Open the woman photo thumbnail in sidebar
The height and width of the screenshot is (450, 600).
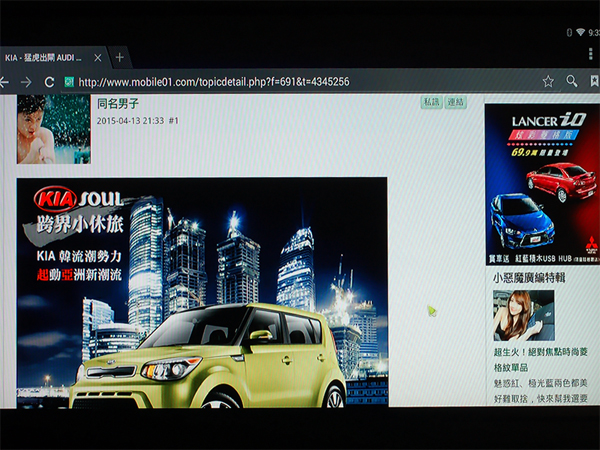[523, 315]
